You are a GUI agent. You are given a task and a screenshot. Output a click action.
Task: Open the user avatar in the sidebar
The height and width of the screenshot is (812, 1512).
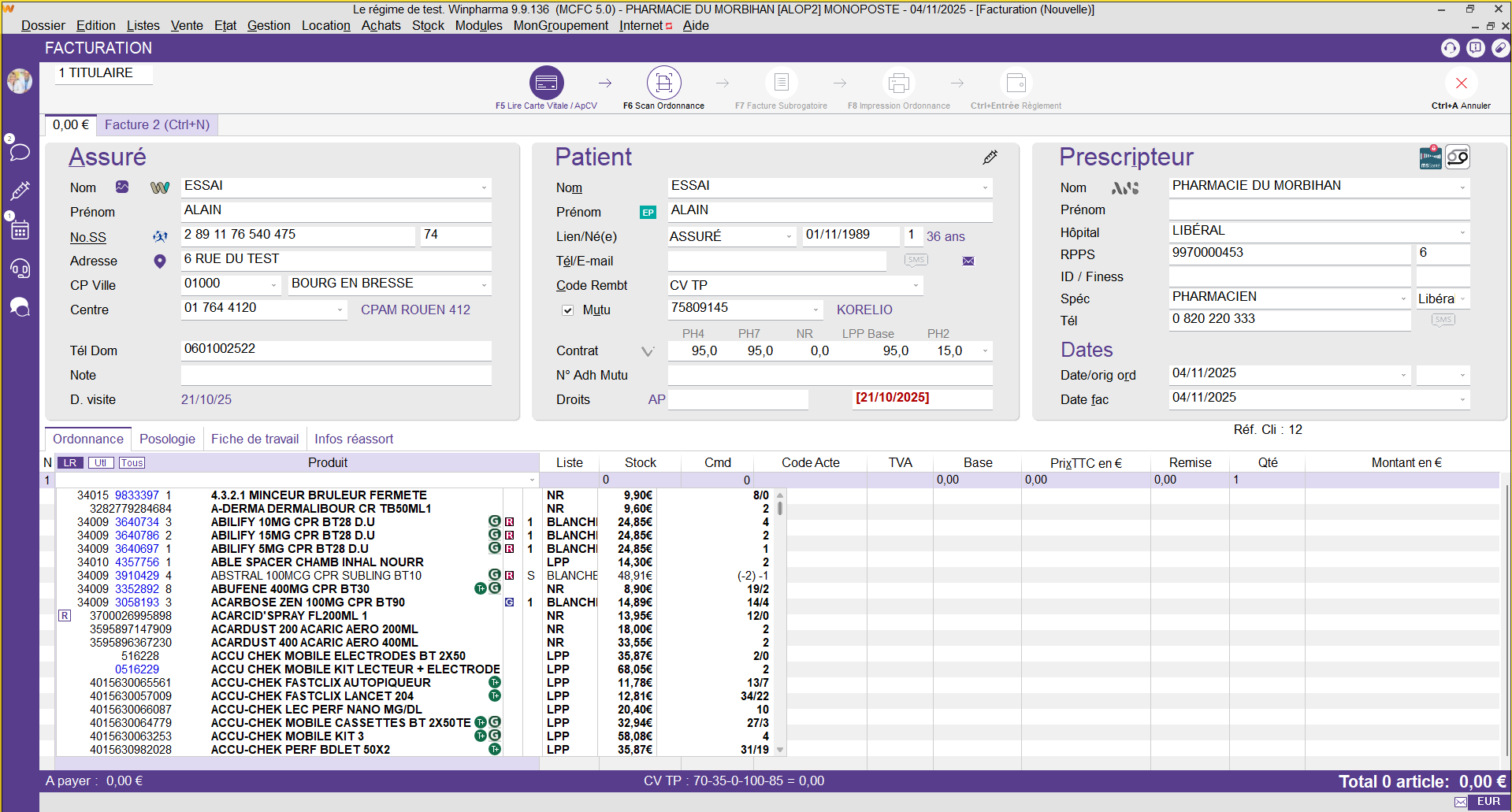pyautogui.click(x=20, y=80)
